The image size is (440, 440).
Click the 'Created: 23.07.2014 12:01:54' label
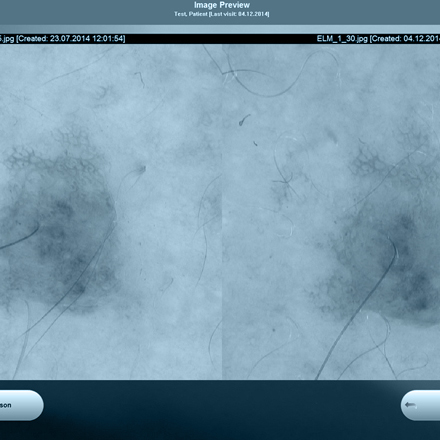(71, 39)
